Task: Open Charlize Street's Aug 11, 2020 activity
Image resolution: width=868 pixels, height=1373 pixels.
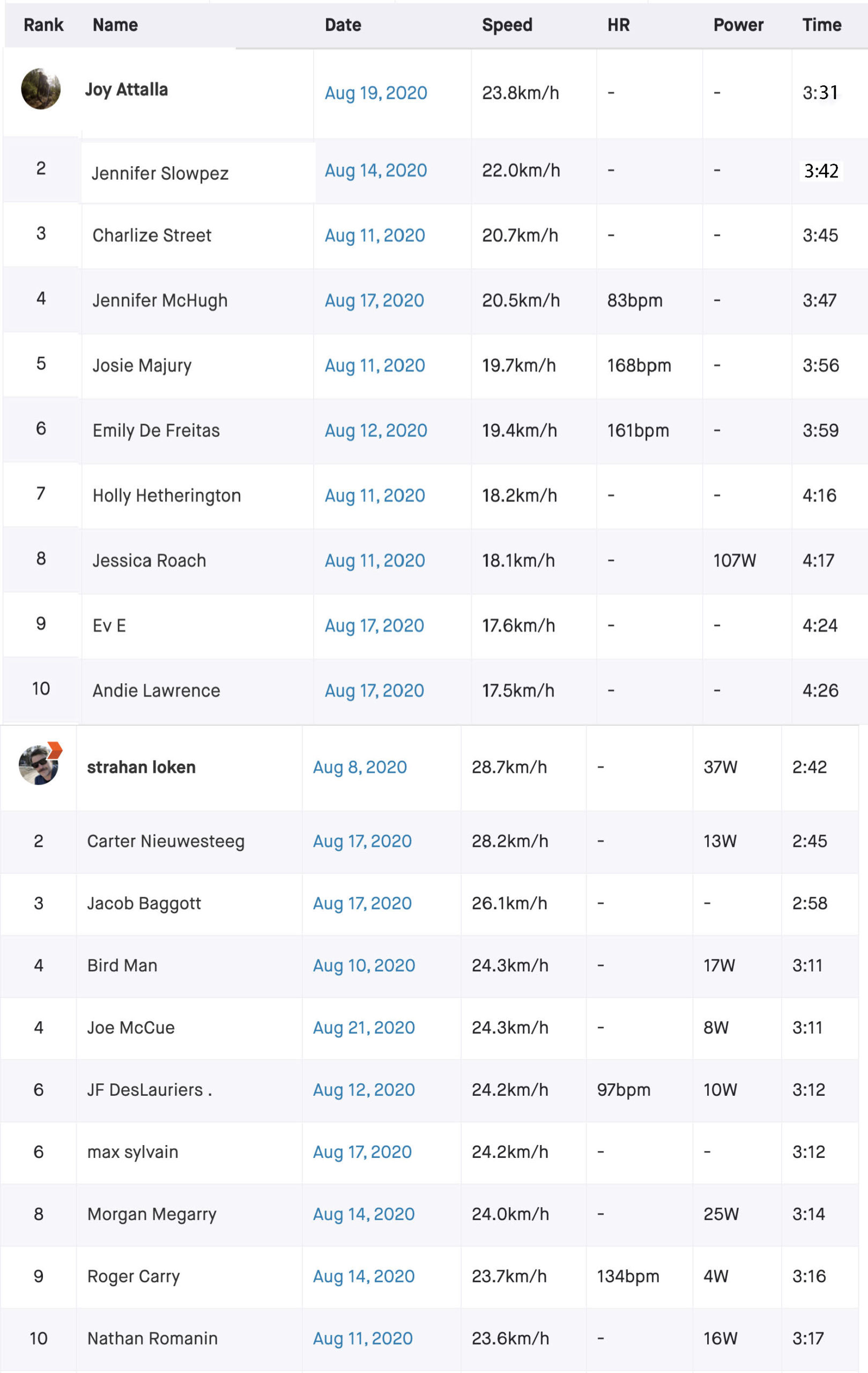Action: click(374, 235)
